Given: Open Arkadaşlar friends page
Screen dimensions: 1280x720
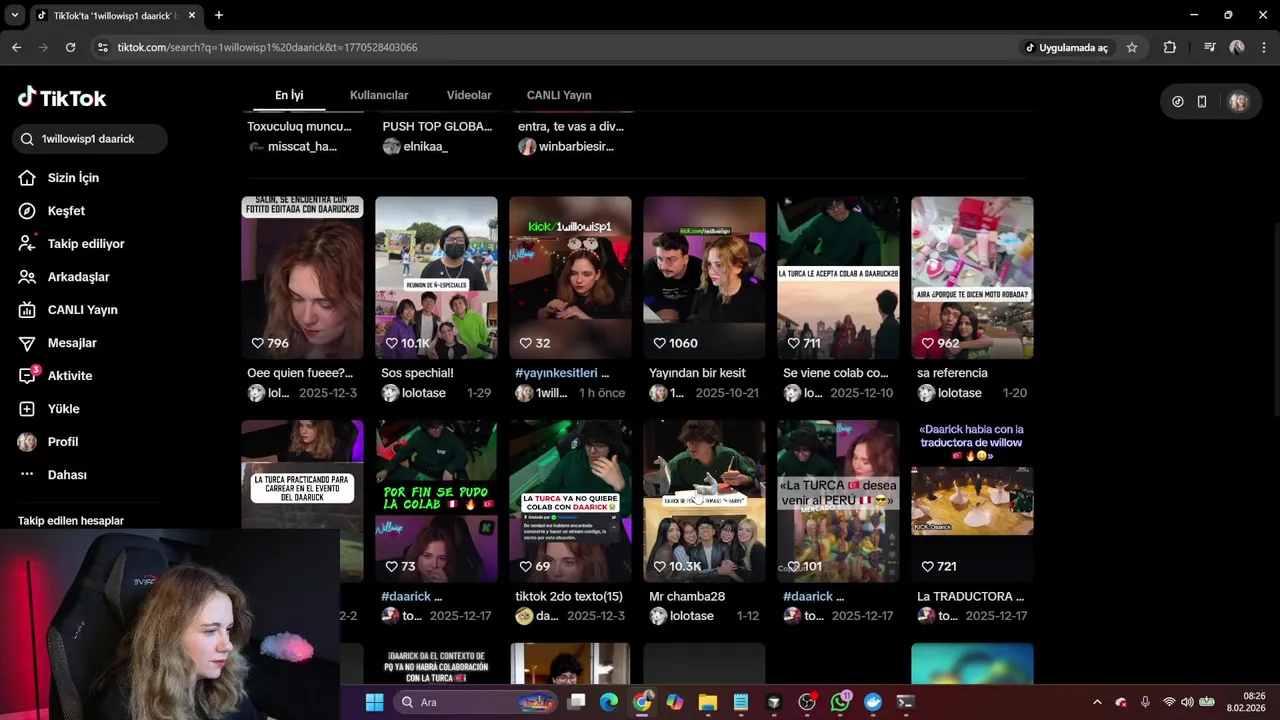Looking at the screenshot, I should coord(78,277).
